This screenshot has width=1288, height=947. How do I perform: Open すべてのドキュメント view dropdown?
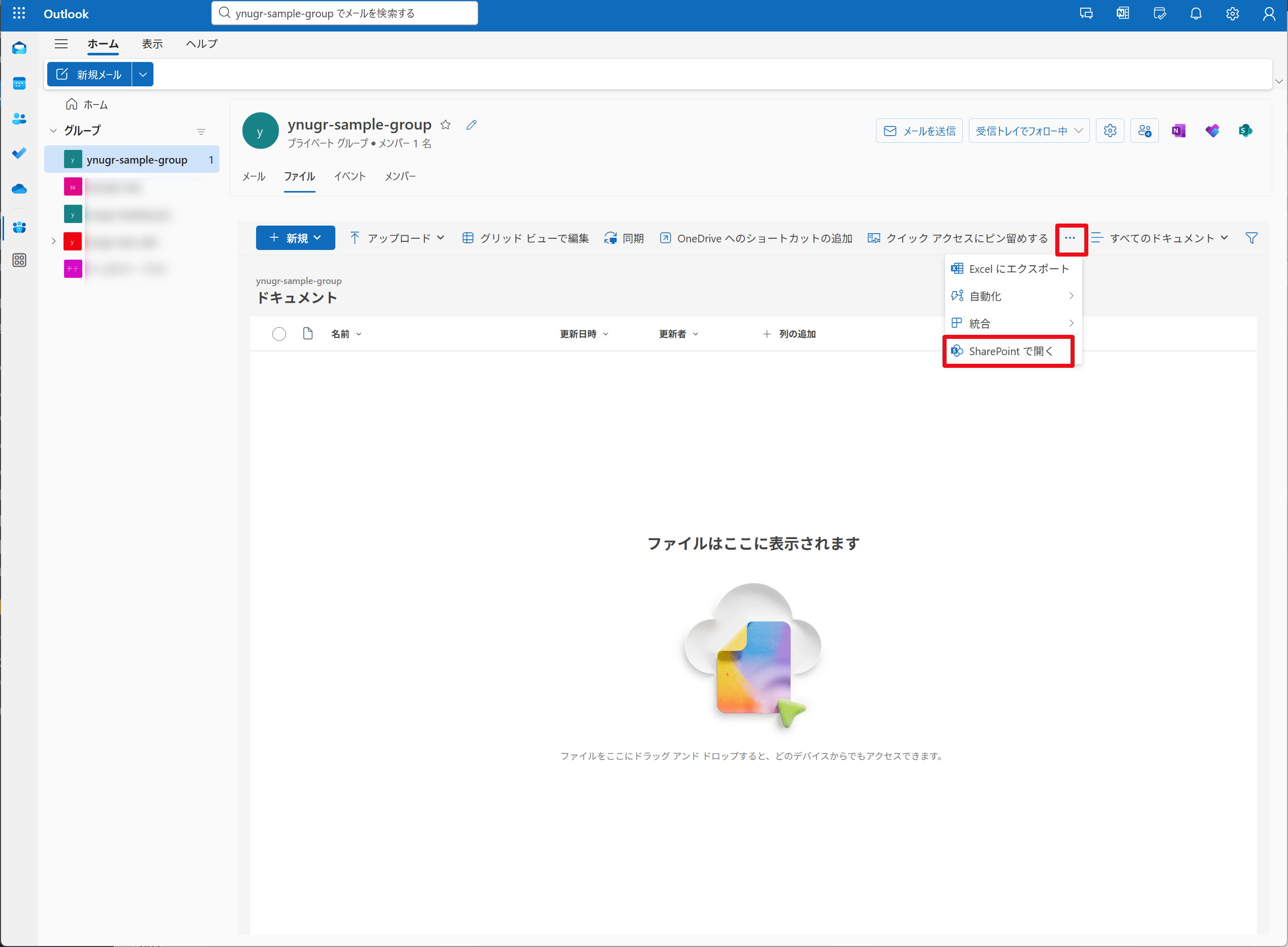point(1161,238)
